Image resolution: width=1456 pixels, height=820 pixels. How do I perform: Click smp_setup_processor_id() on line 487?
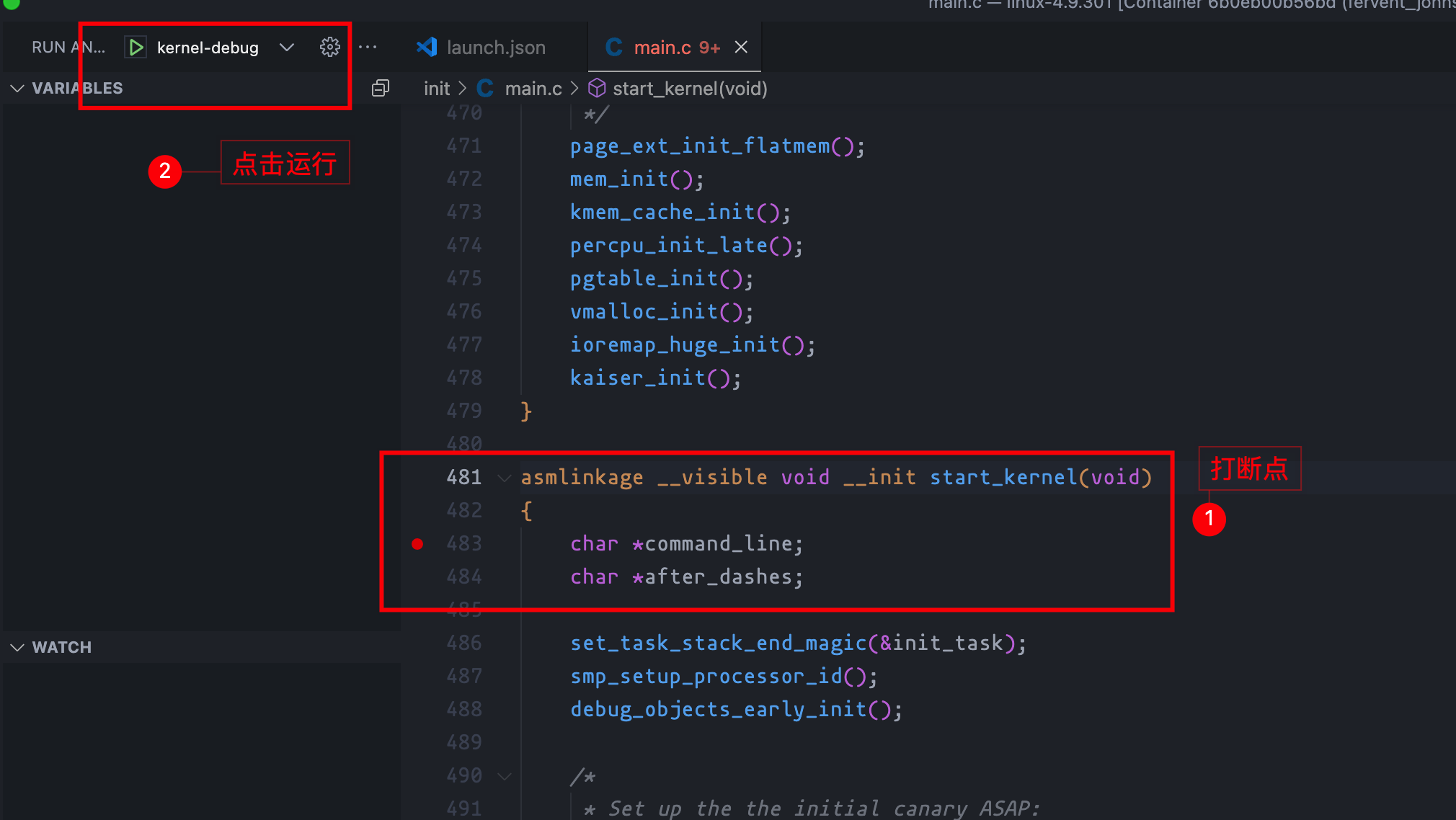pyautogui.click(x=724, y=677)
